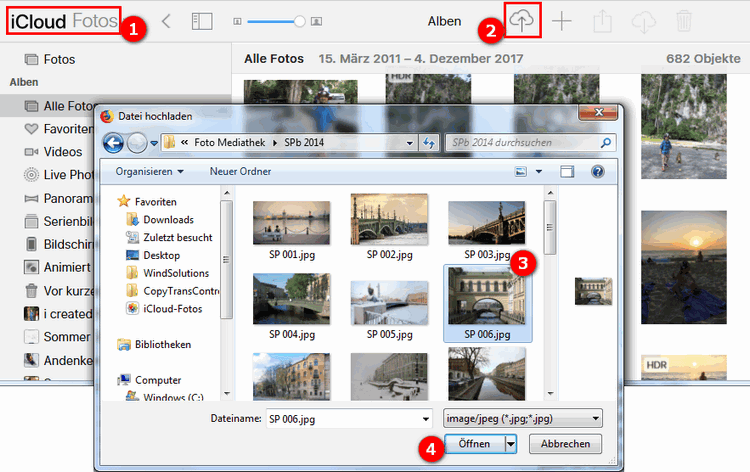Click iCloud Fotos title in the header

pos(64,21)
